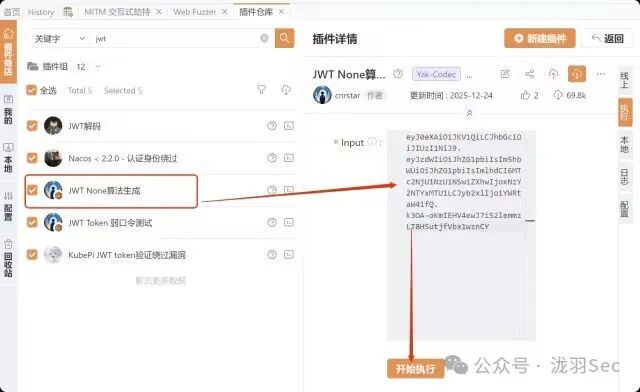This screenshot has width=640, height=392.
Task: Open the 关键字 search type dropdown
Action: coord(60,38)
